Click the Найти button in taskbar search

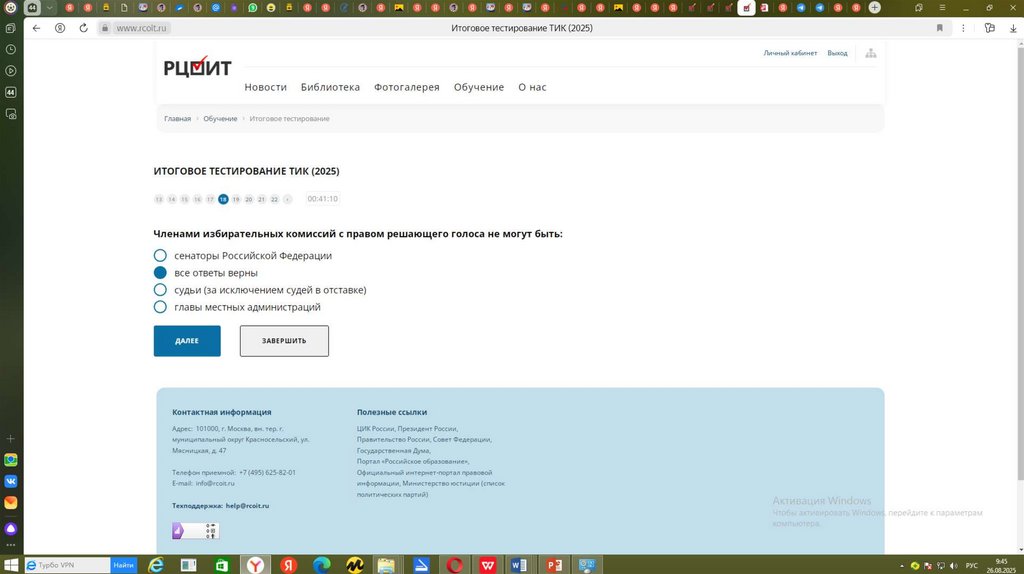(x=123, y=565)
